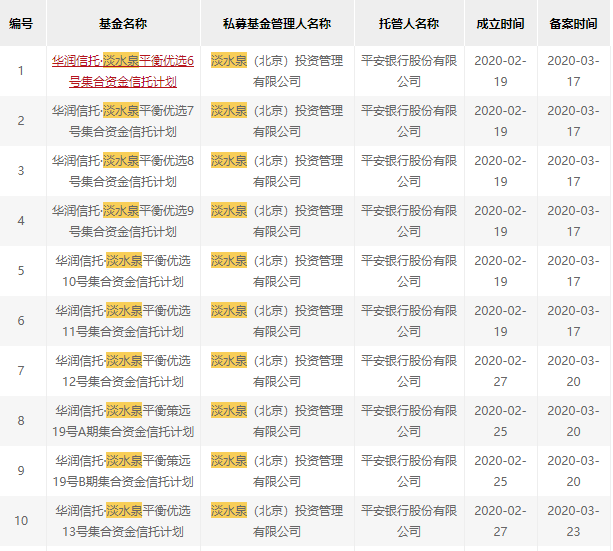Image resolution: width=613 pixels, height=551 pixels.
Task: Click custodian 平安银行股份有限公司 in row 6
Action: pos(409,321)
